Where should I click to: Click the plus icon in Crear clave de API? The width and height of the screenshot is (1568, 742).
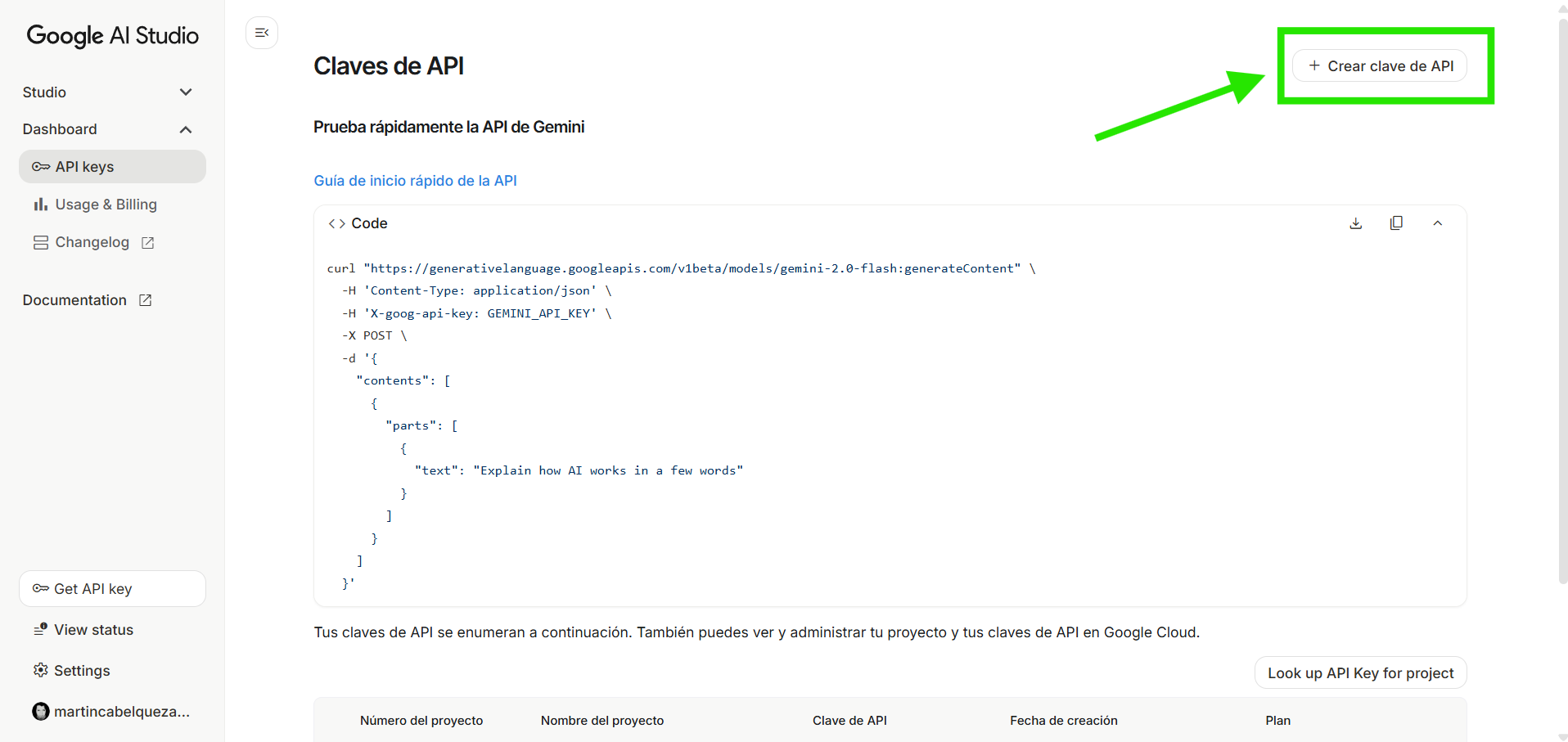point(1314,65)
